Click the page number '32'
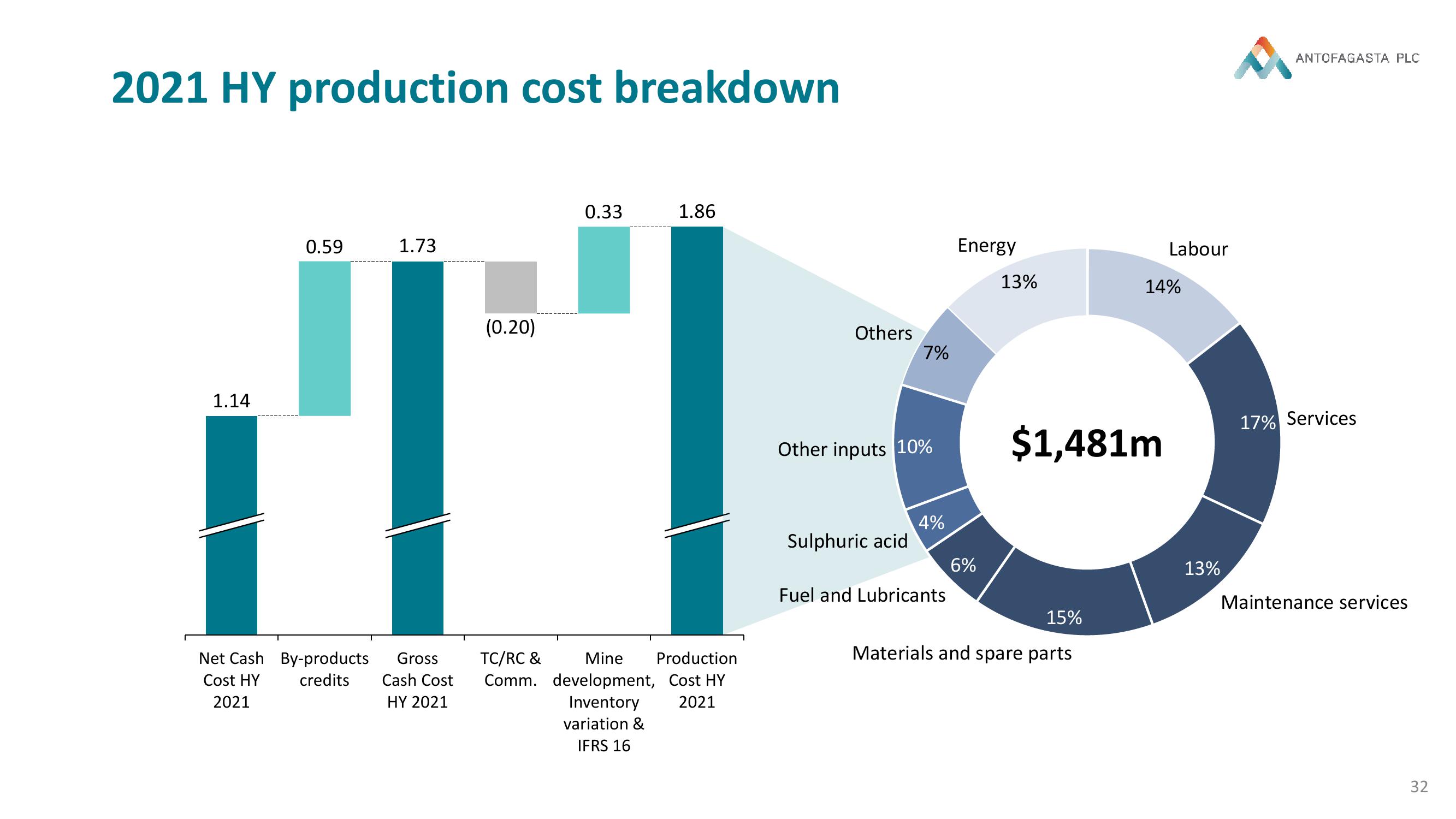This screenshot has width=1456, height=819. click(1419, 787)
